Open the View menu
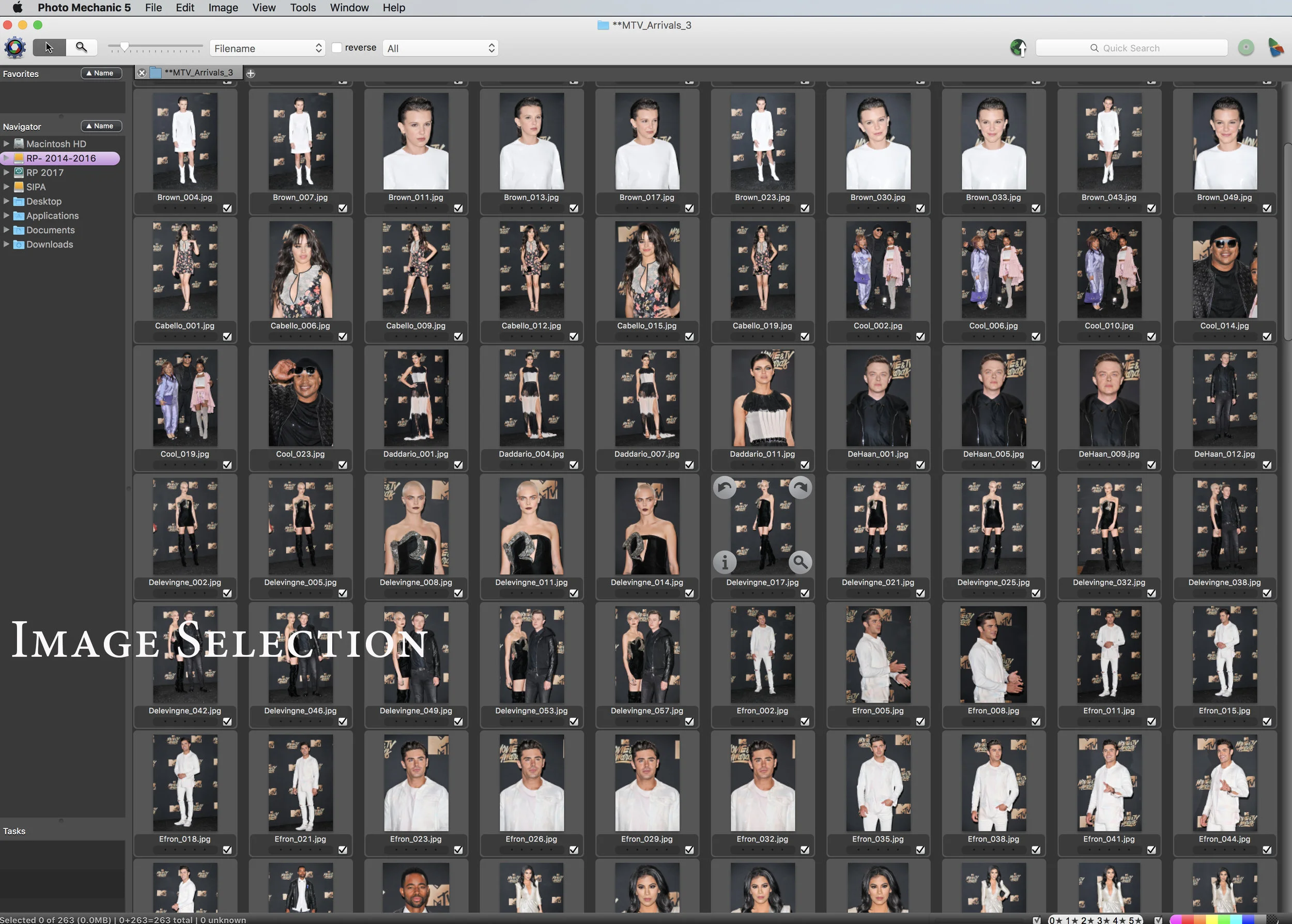This screenshot has height=924, width=1292. [264, 7]
